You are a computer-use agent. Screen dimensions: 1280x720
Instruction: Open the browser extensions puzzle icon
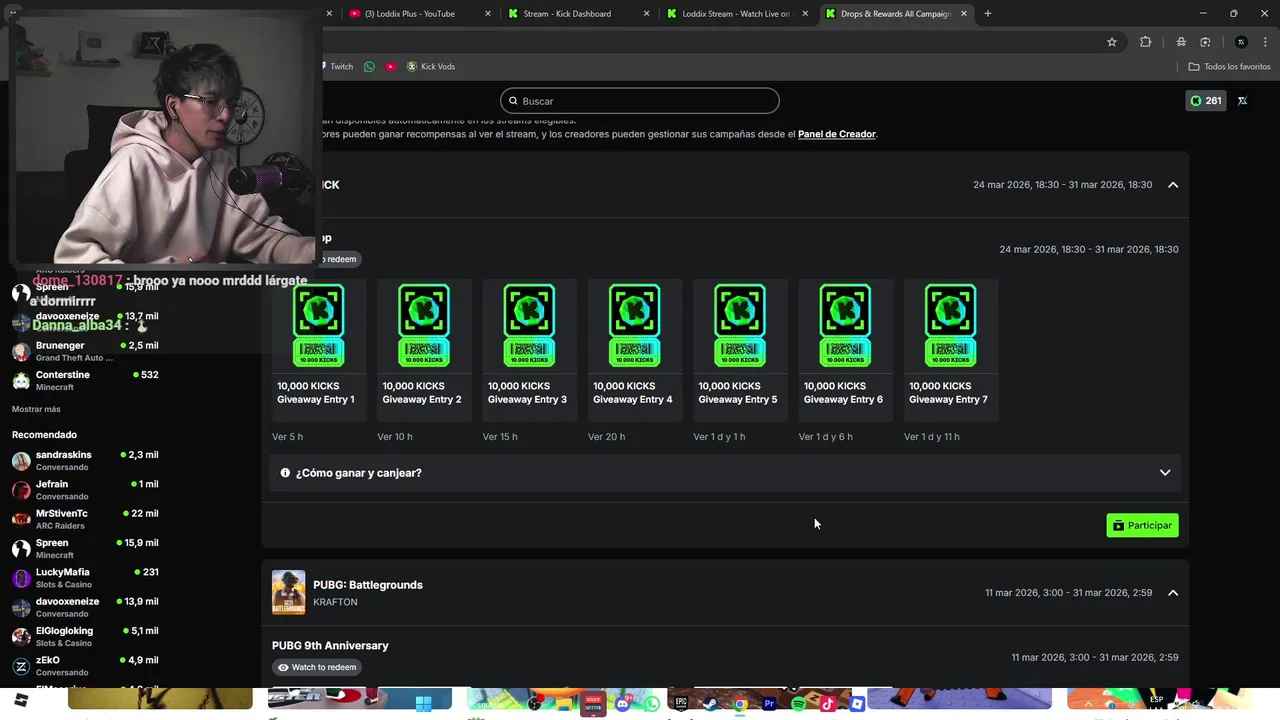[x=1145, y=42]
